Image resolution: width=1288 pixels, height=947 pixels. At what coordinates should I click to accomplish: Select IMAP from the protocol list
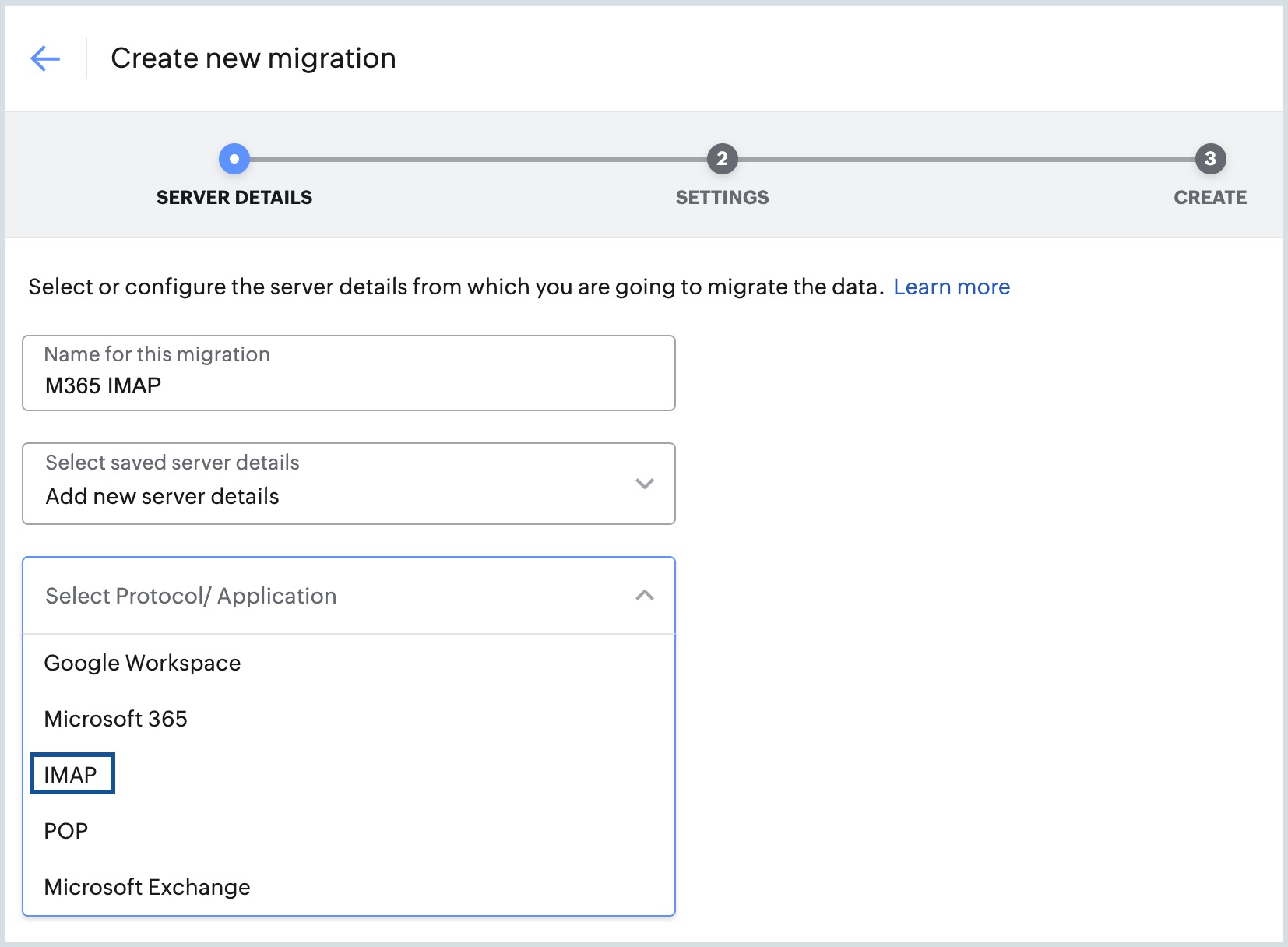[71, 774]
